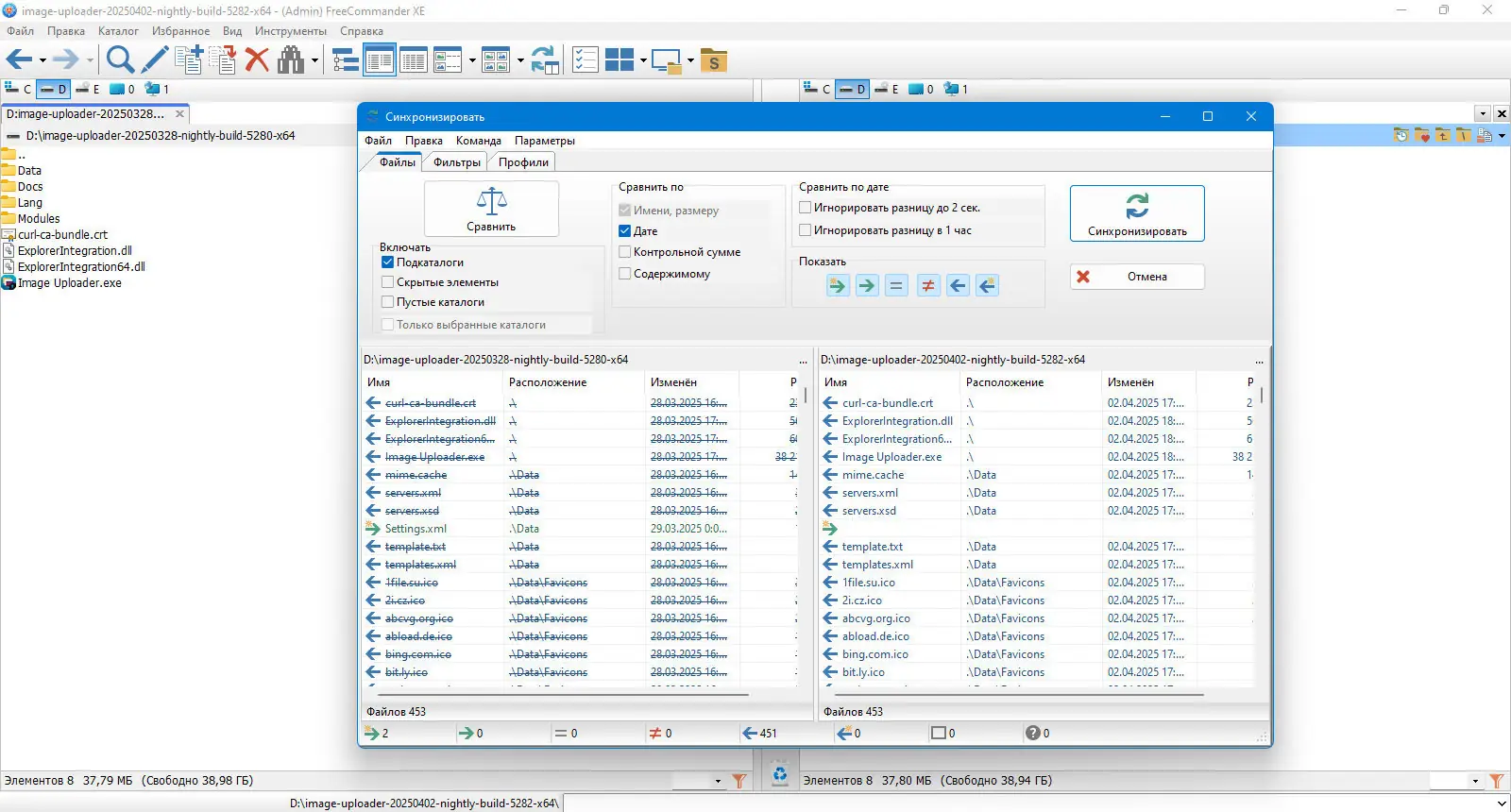Switch to the Фильтры tab
Viewport: 1511px width, 812px height.
coord(457,162)
